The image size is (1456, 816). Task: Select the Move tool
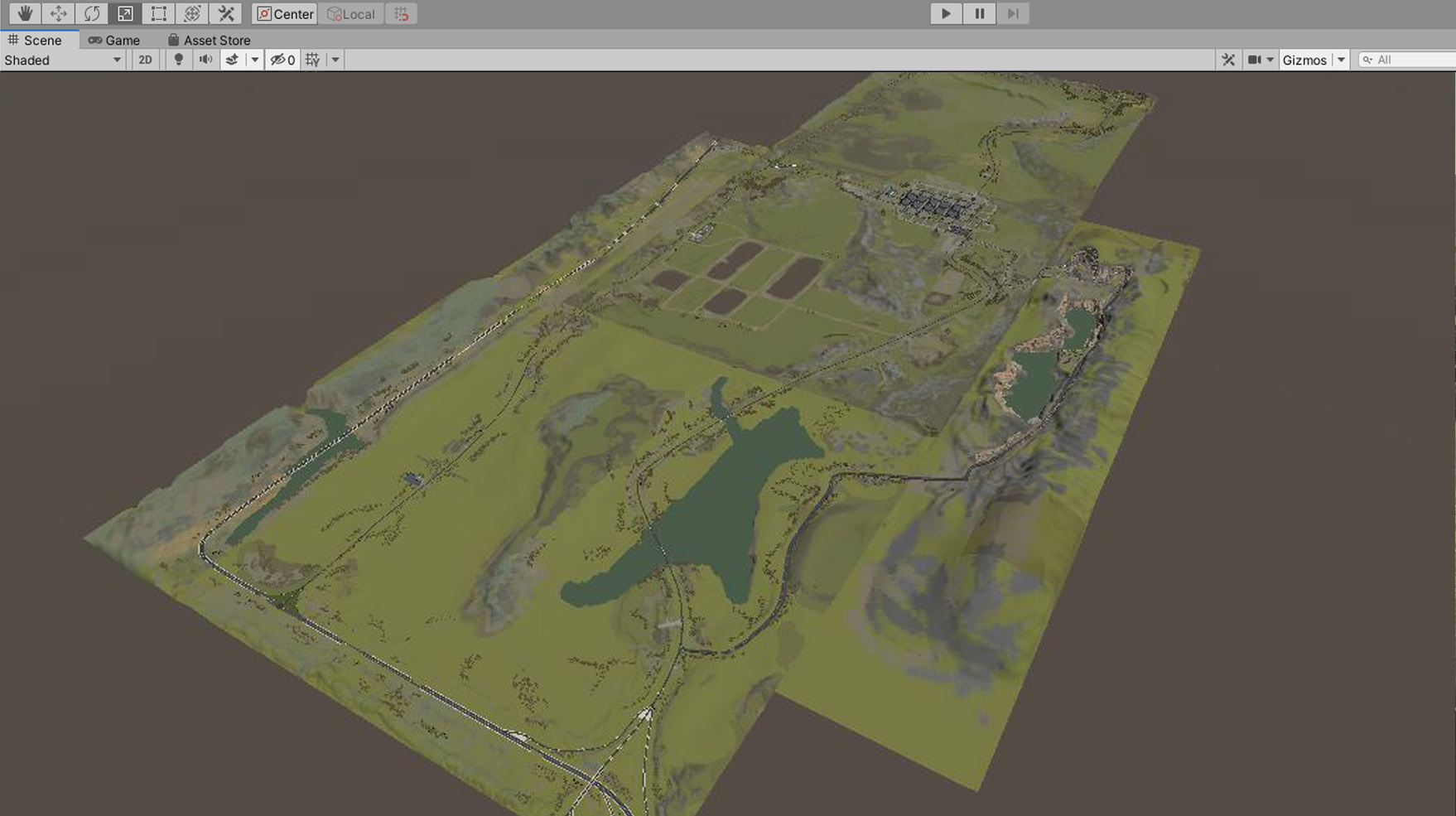[x=58, y=13]
